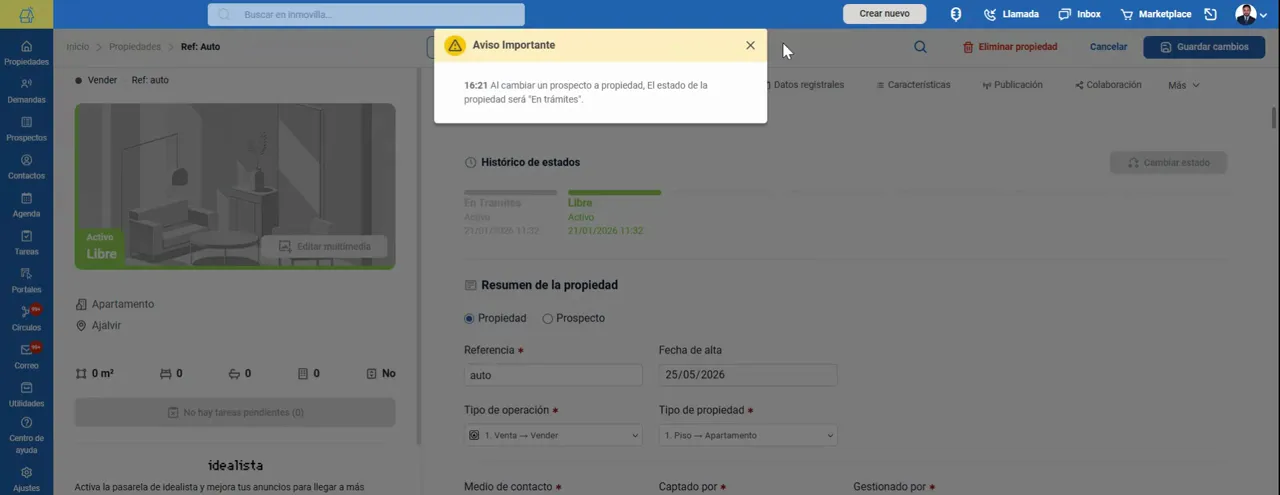Click Propiedades in the breadcrumb
The width and height of the screenshot is (1280, 495).
135,47
